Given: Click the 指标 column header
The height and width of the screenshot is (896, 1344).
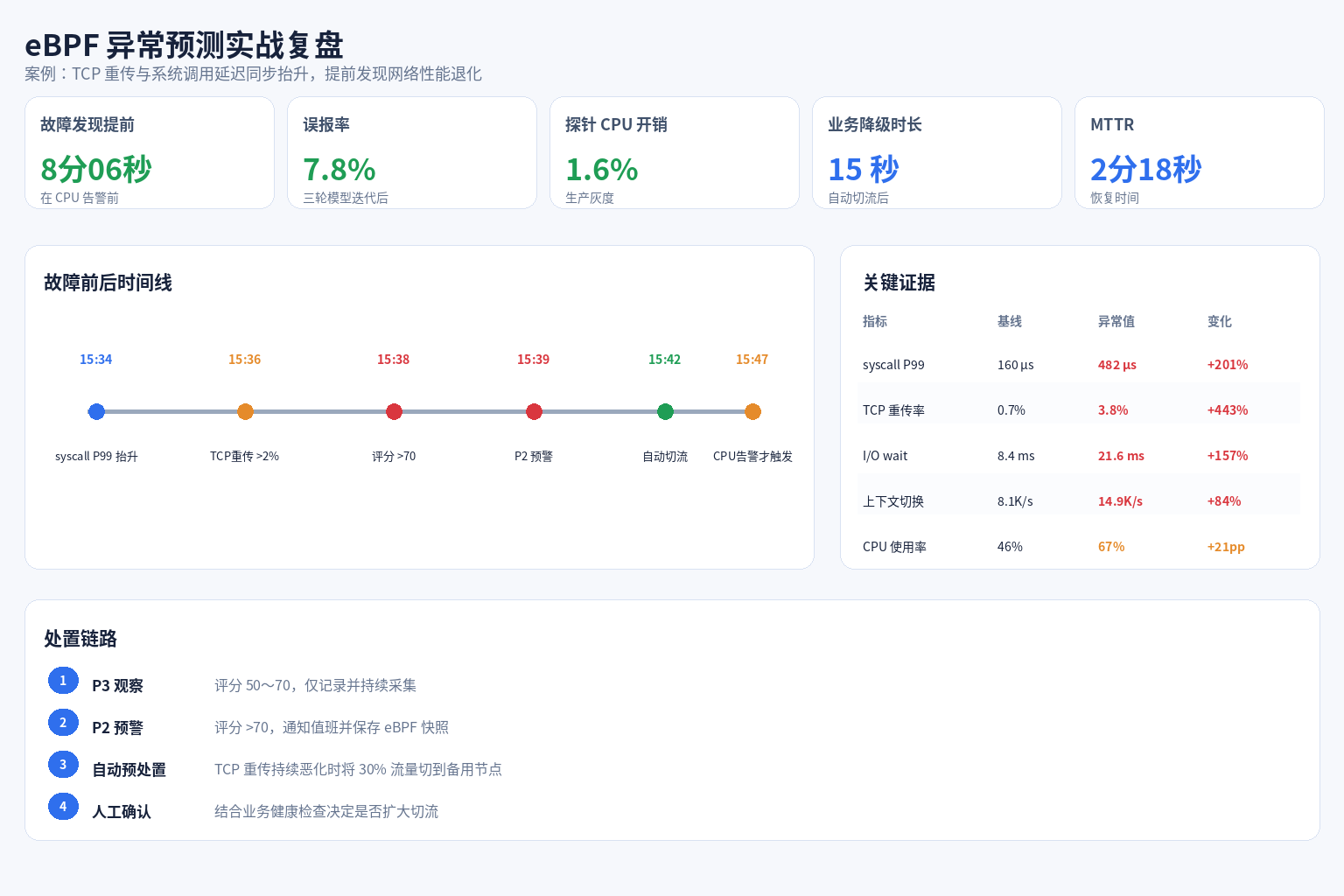Looking at the screenshot, I should (875, 321).
